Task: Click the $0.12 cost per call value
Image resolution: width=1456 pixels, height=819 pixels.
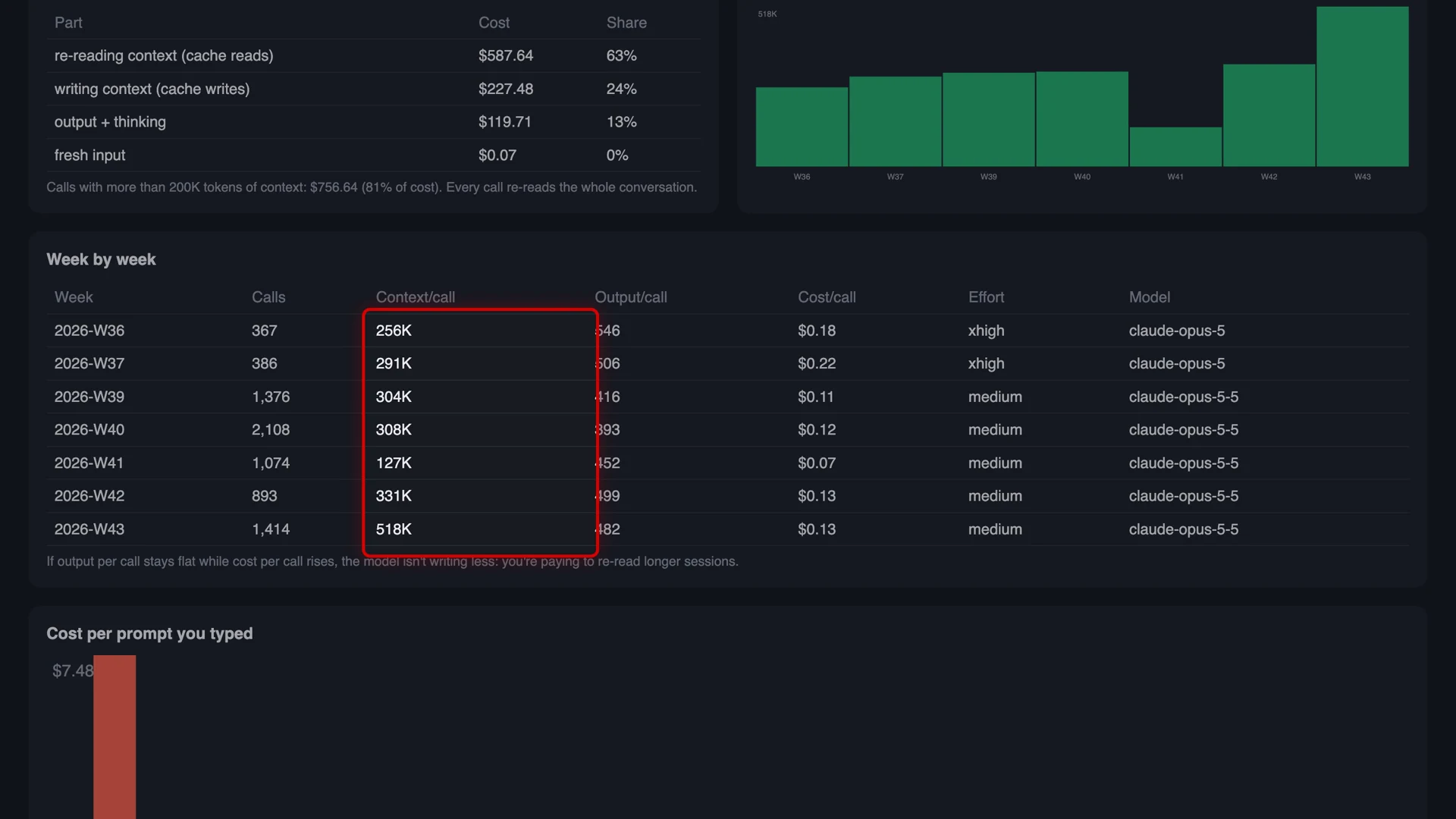Action: coord(817,429)
